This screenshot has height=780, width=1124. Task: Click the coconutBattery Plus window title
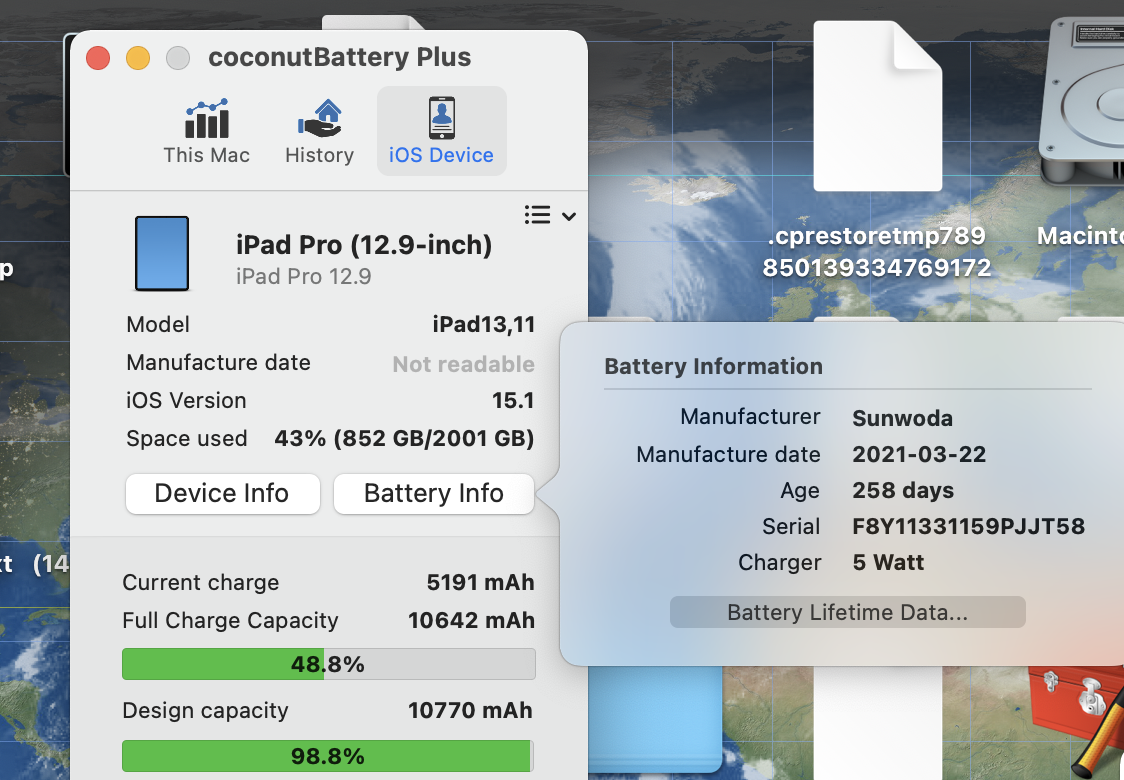(x=340, y=57)
